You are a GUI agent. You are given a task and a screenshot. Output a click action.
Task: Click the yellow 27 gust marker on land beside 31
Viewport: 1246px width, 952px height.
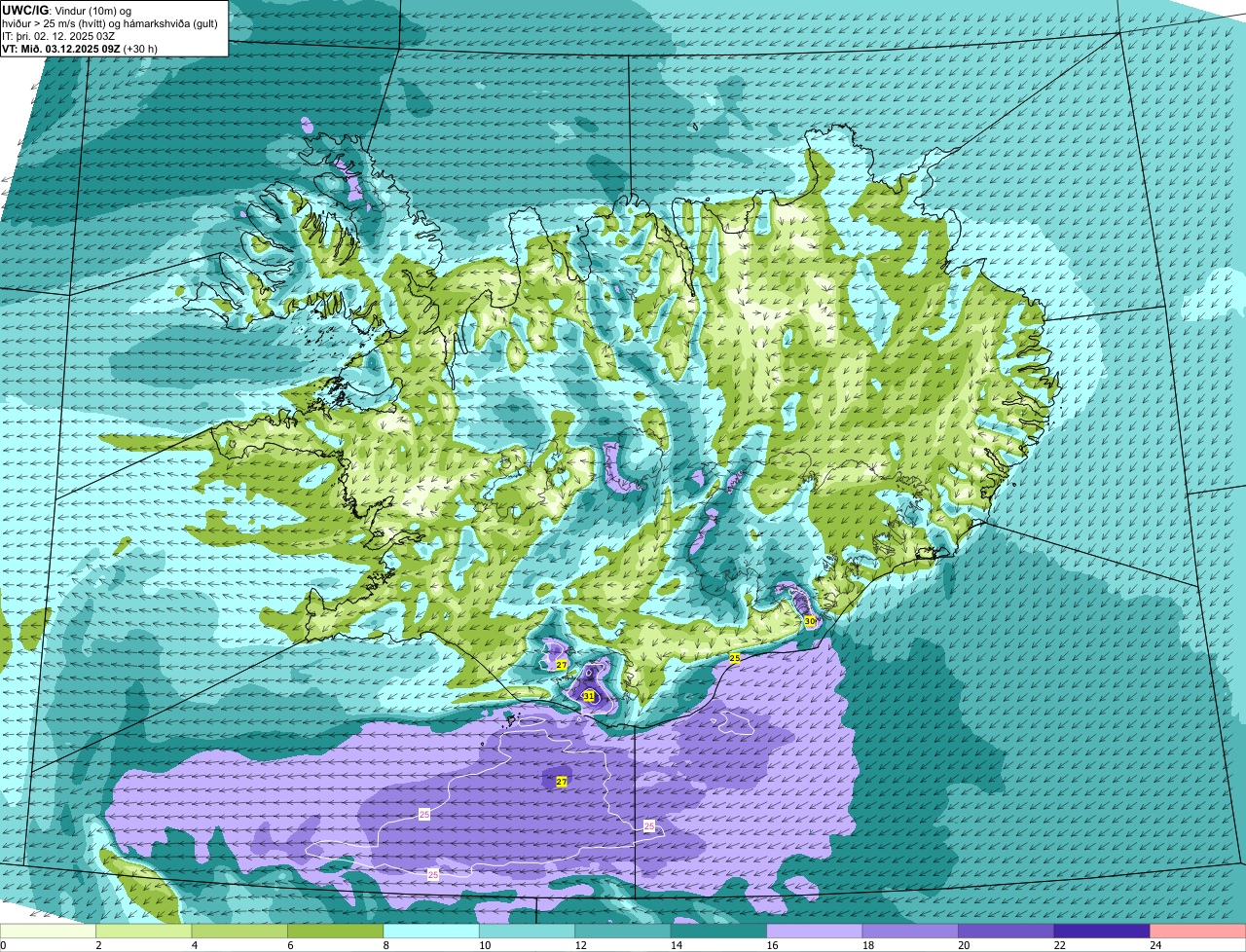tap(562, 665)
